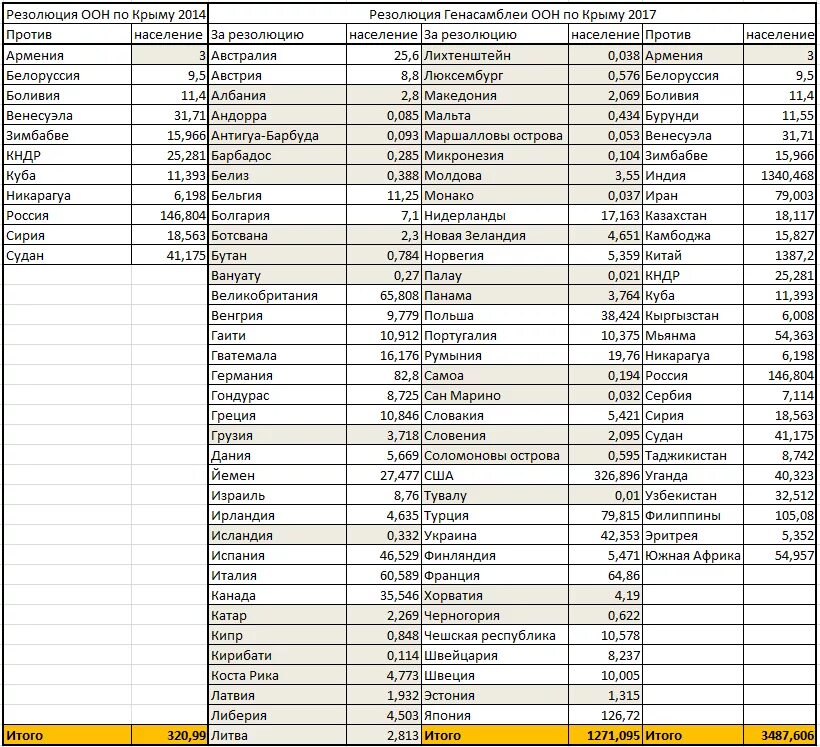820x747 pixels.
Task: Select the 'Украина' cell
Action: tap(495, 535)
